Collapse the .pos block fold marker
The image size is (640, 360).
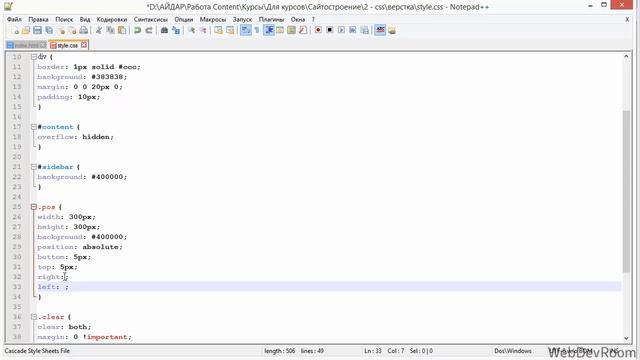(x=34, y=207)
